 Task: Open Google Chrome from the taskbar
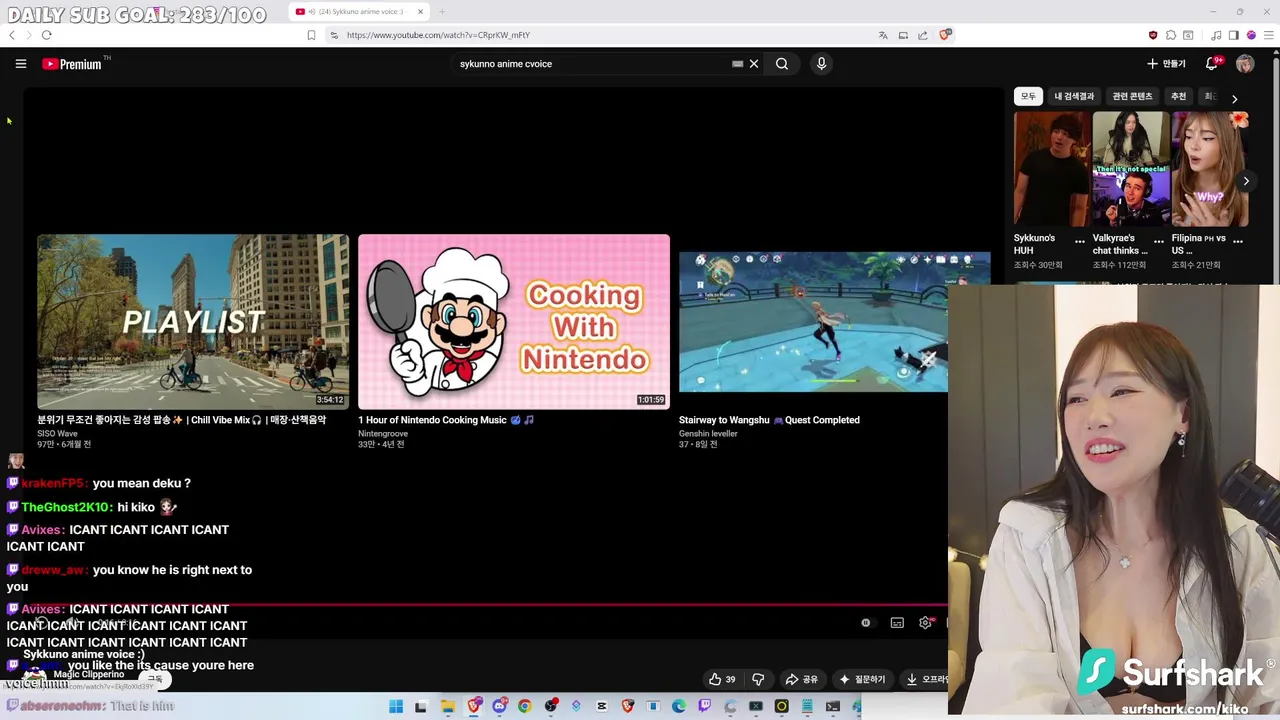coord(524,706)
